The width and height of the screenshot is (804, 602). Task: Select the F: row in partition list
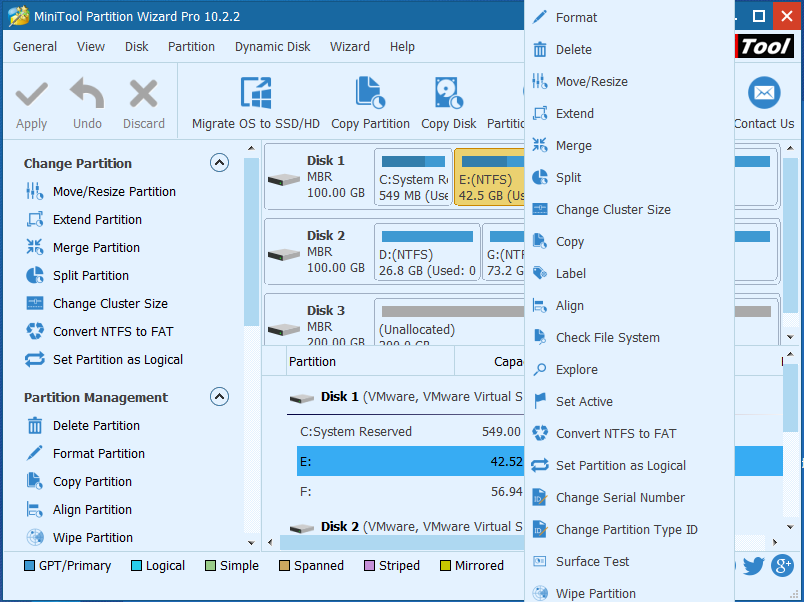(x=410, y=492)
